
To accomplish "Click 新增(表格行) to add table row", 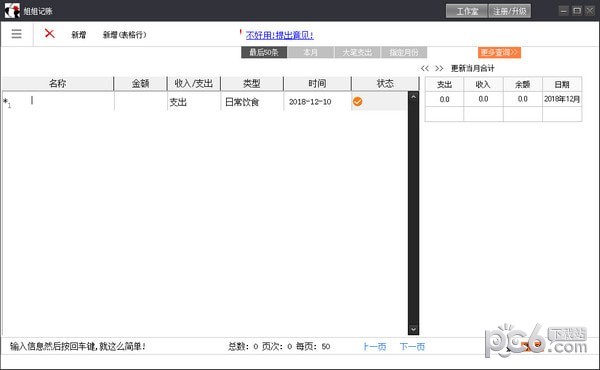I will coord(124,35).
